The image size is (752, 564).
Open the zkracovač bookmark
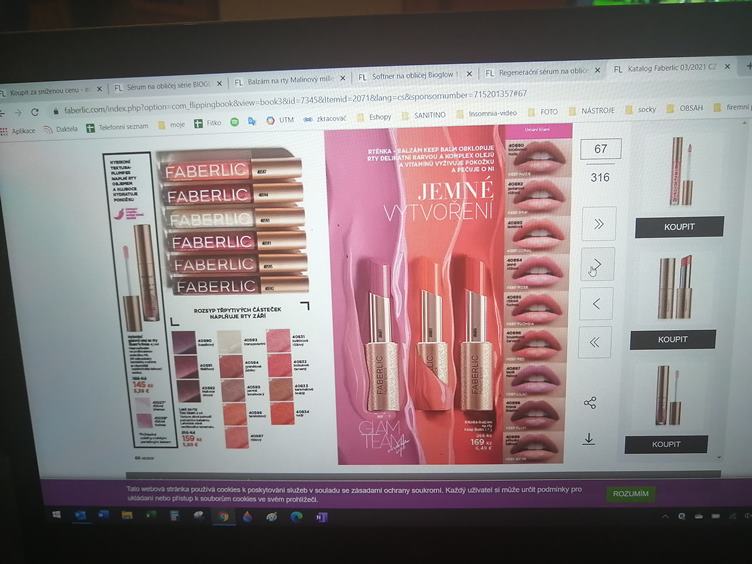(324, 118)
